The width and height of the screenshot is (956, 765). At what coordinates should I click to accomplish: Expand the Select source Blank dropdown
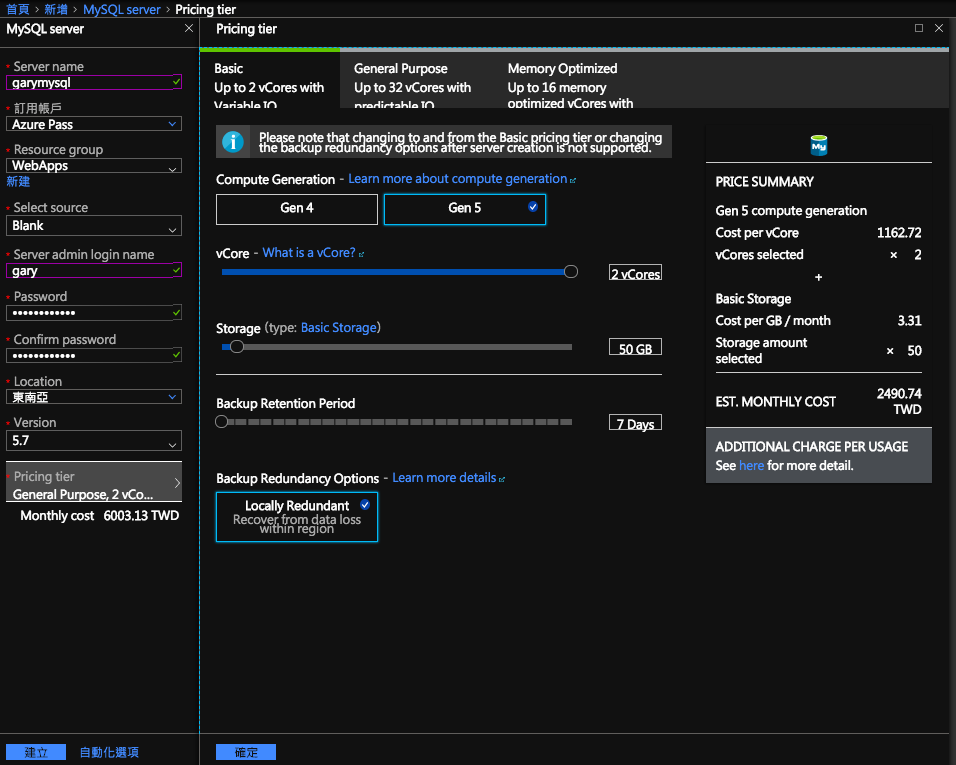94,226
